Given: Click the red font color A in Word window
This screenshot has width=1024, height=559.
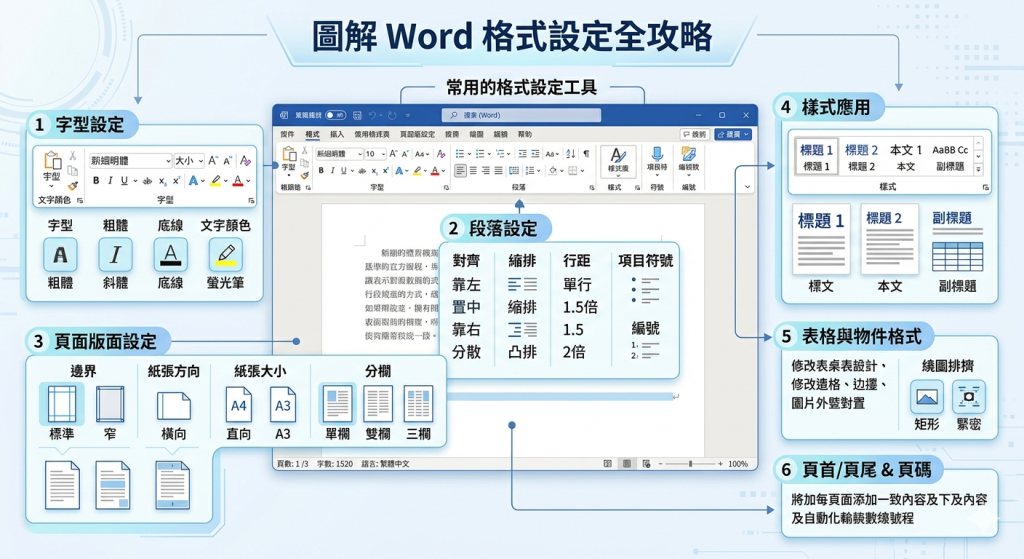Looking at the screenshot, I should coord(435,170).
